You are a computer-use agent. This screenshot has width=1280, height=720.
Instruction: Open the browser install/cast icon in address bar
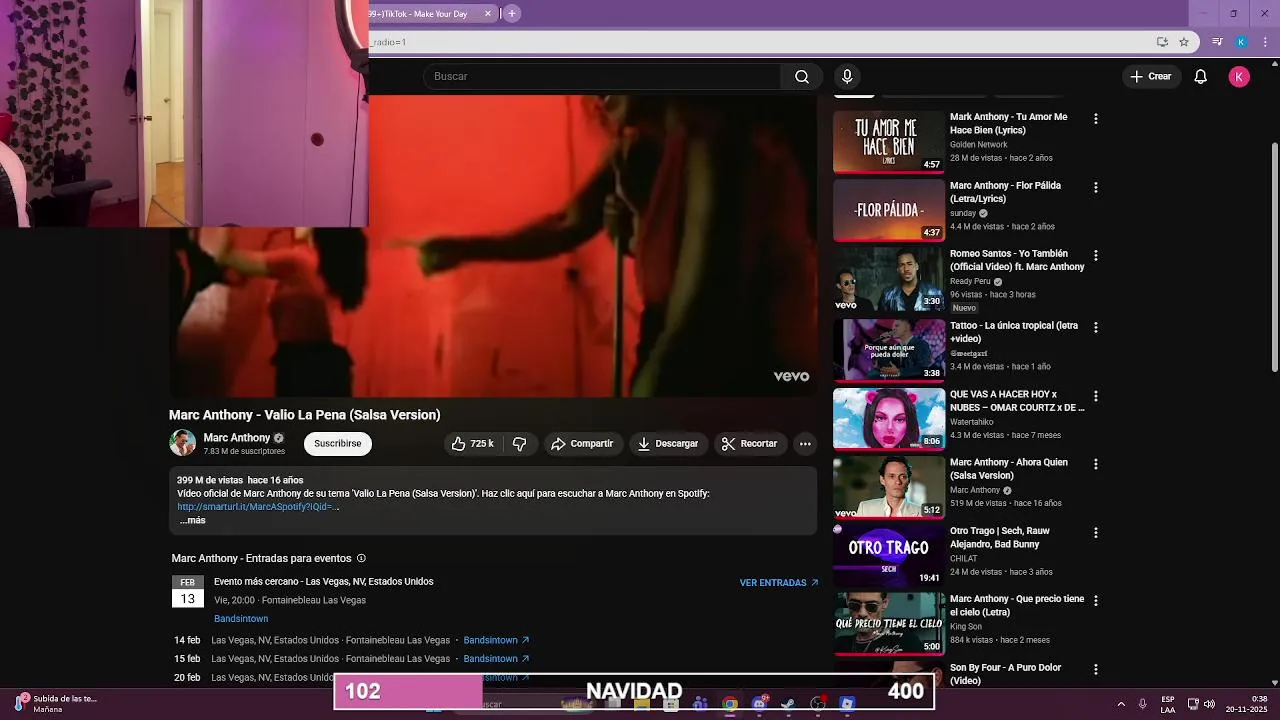pos(1162,42)
